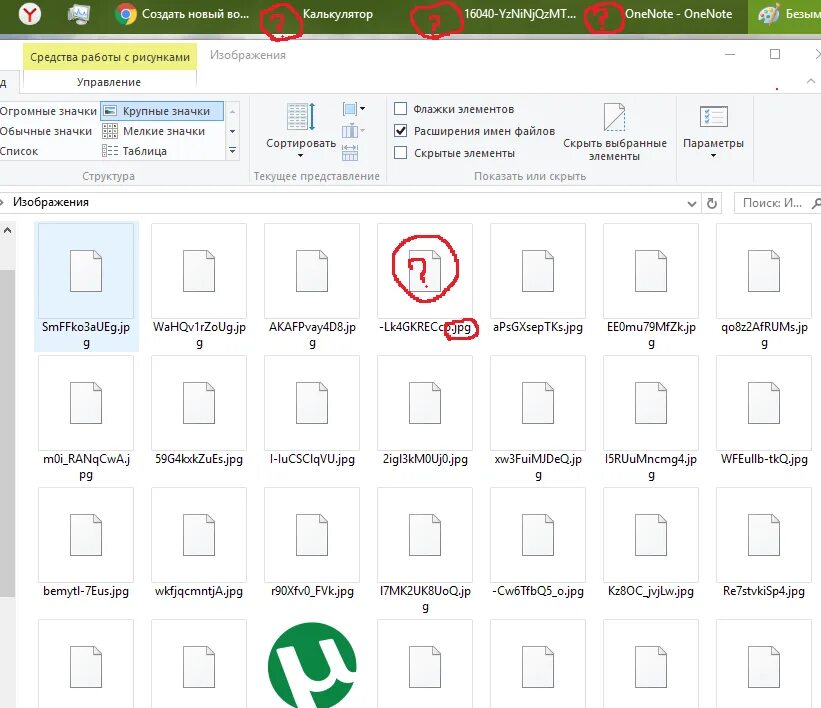Select file SmFFko3aUEg.jpg
Viewport: 821px width, 708px height.
pos(86,286)
